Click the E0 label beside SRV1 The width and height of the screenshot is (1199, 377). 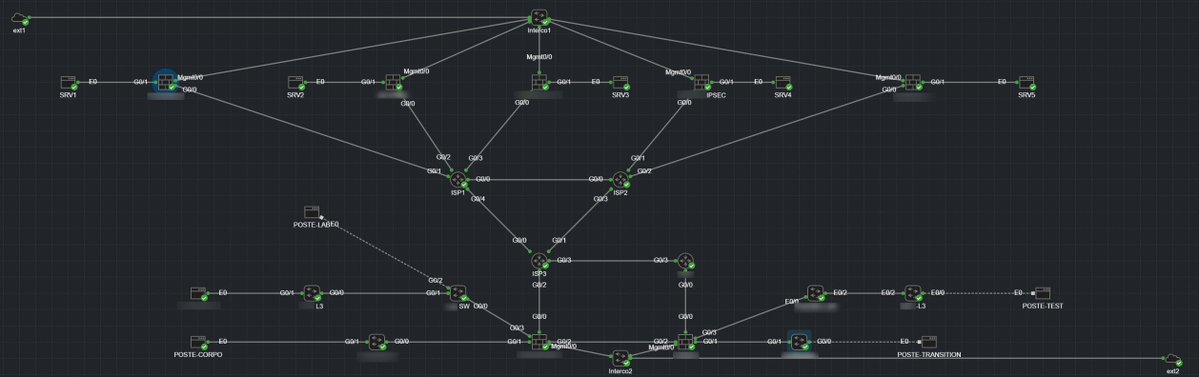coord(93,82)
